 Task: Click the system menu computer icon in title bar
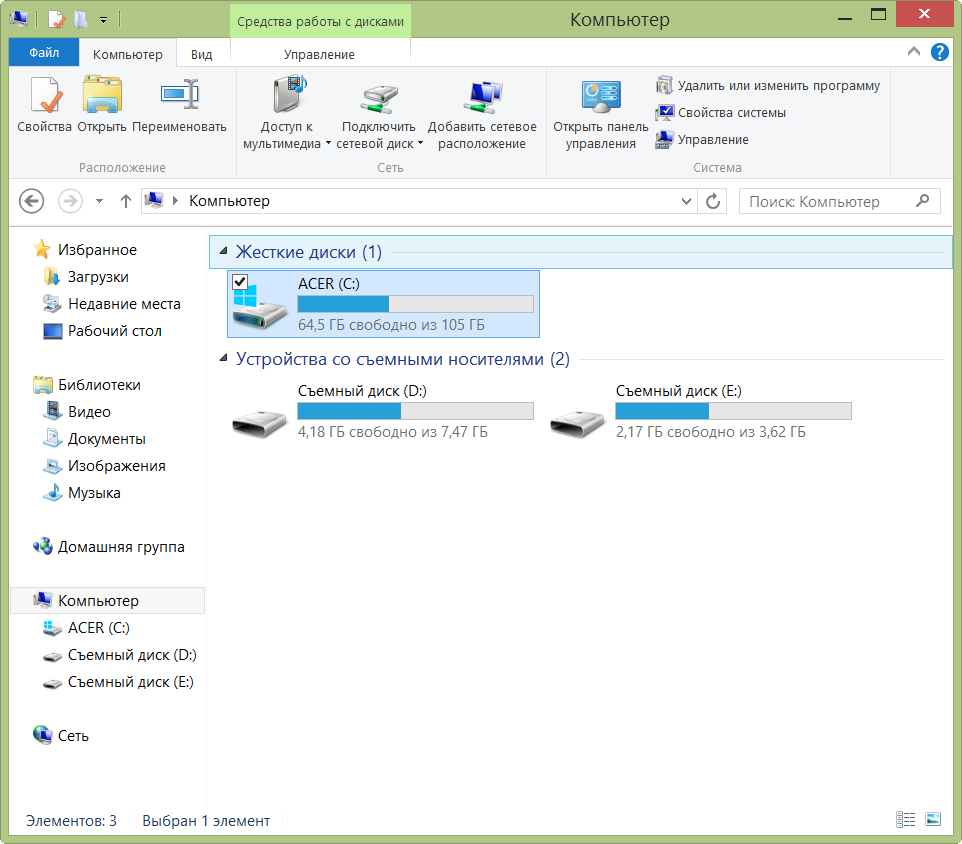[x=19, y=19]
